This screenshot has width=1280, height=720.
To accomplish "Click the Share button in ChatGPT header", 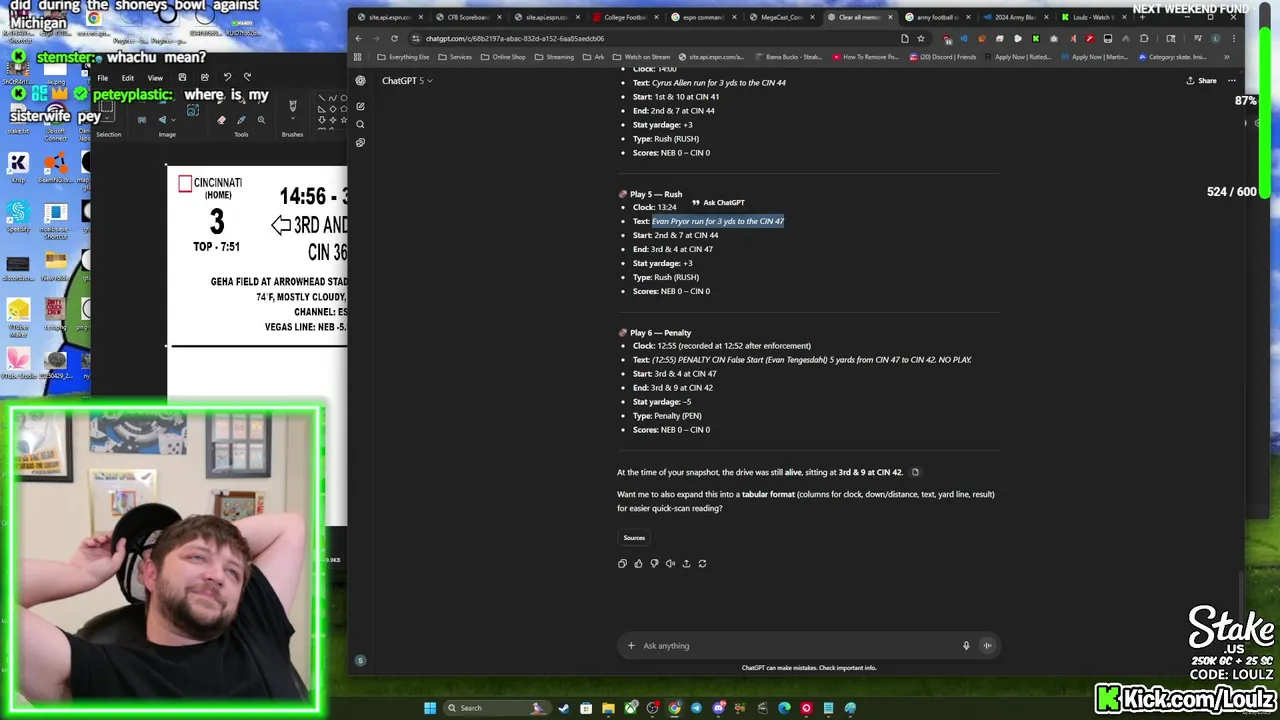I will [1201, 81].
